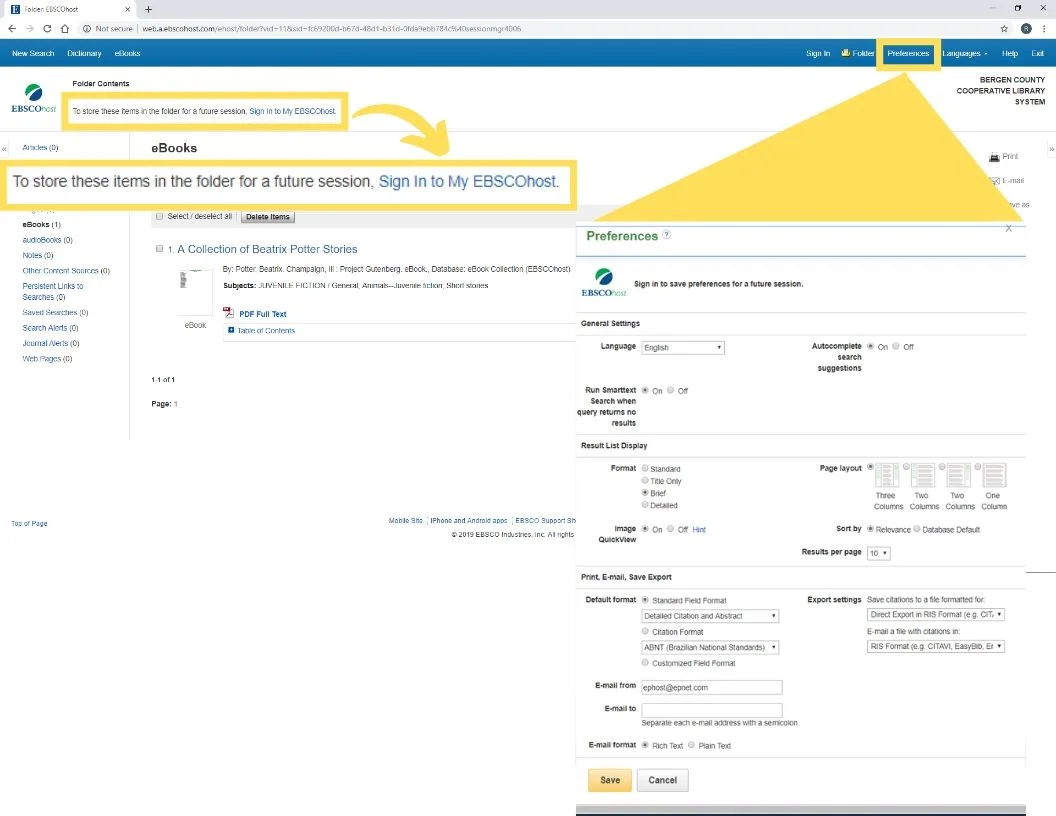Click Top of Page link
Viewport: 1056px width, 816px height.
pyautogui.click(x=29, y=523)
